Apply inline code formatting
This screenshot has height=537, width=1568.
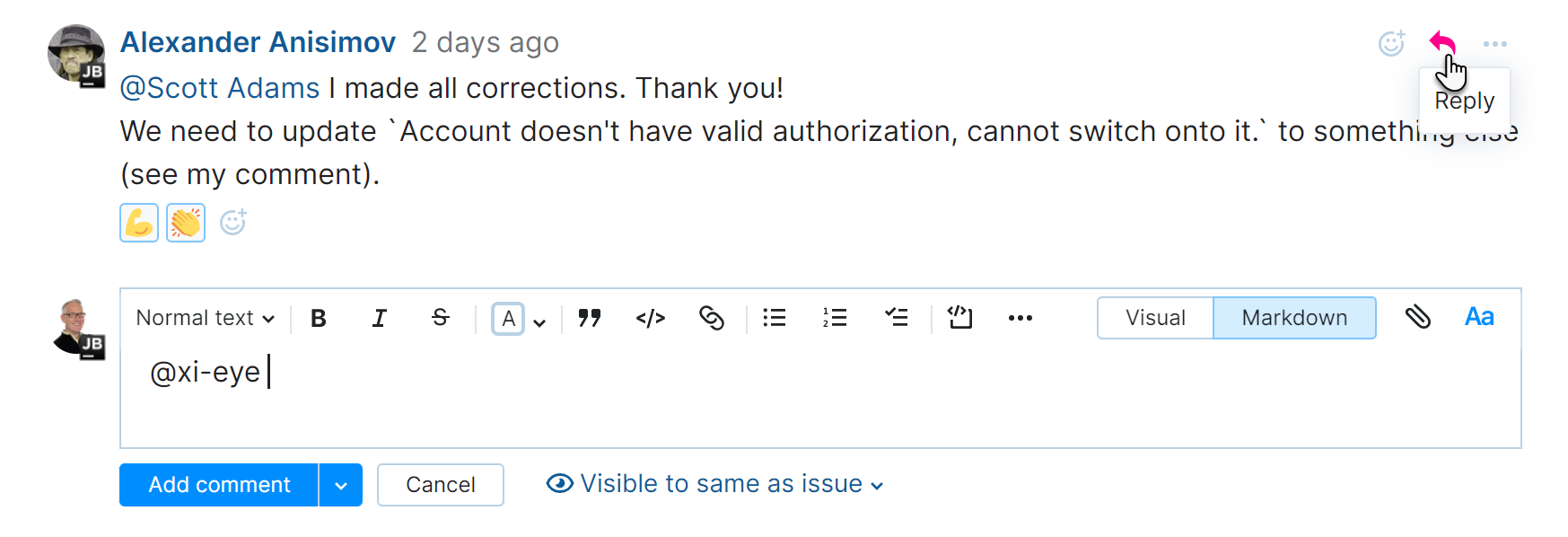650,318
